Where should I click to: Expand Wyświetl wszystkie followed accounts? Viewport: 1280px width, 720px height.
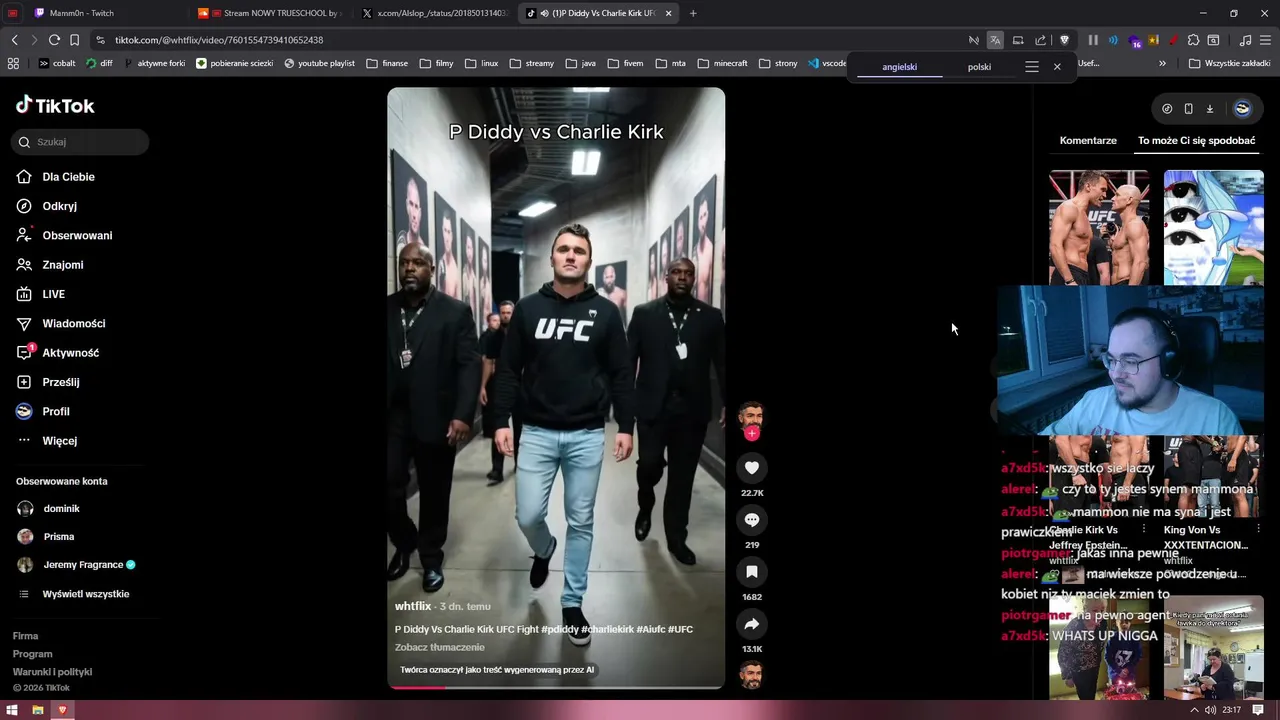74,594
